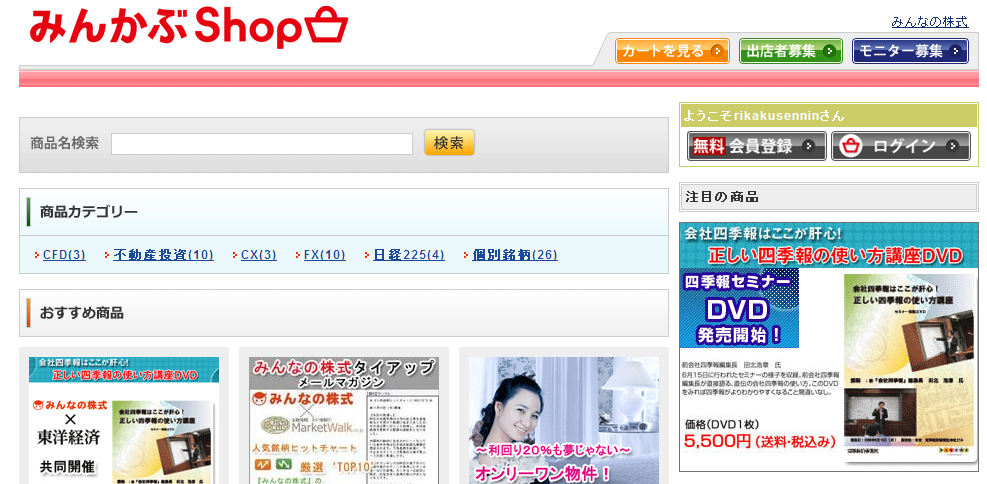Open 日経225(4) category
The width and height of the screenshot is (987, 484).
[x=409, y=255]
